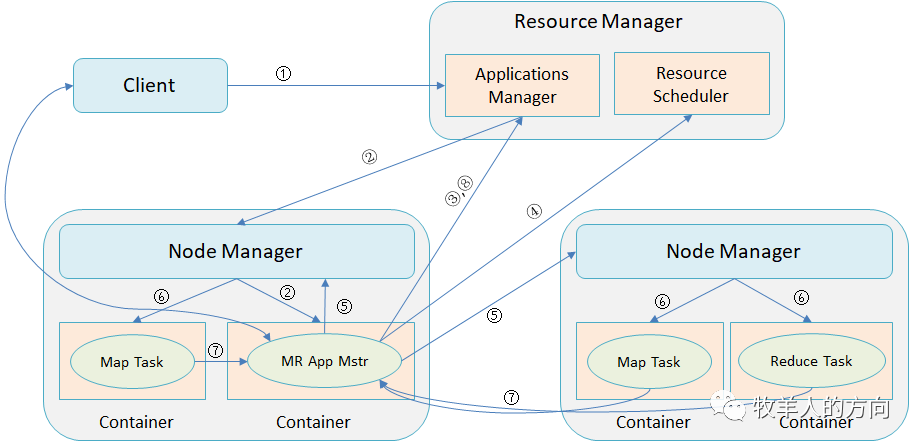Click the Node Manager box above Reduce Task
Image resolution: width=920 pixels, height=448 pixels.
(734, 251)
